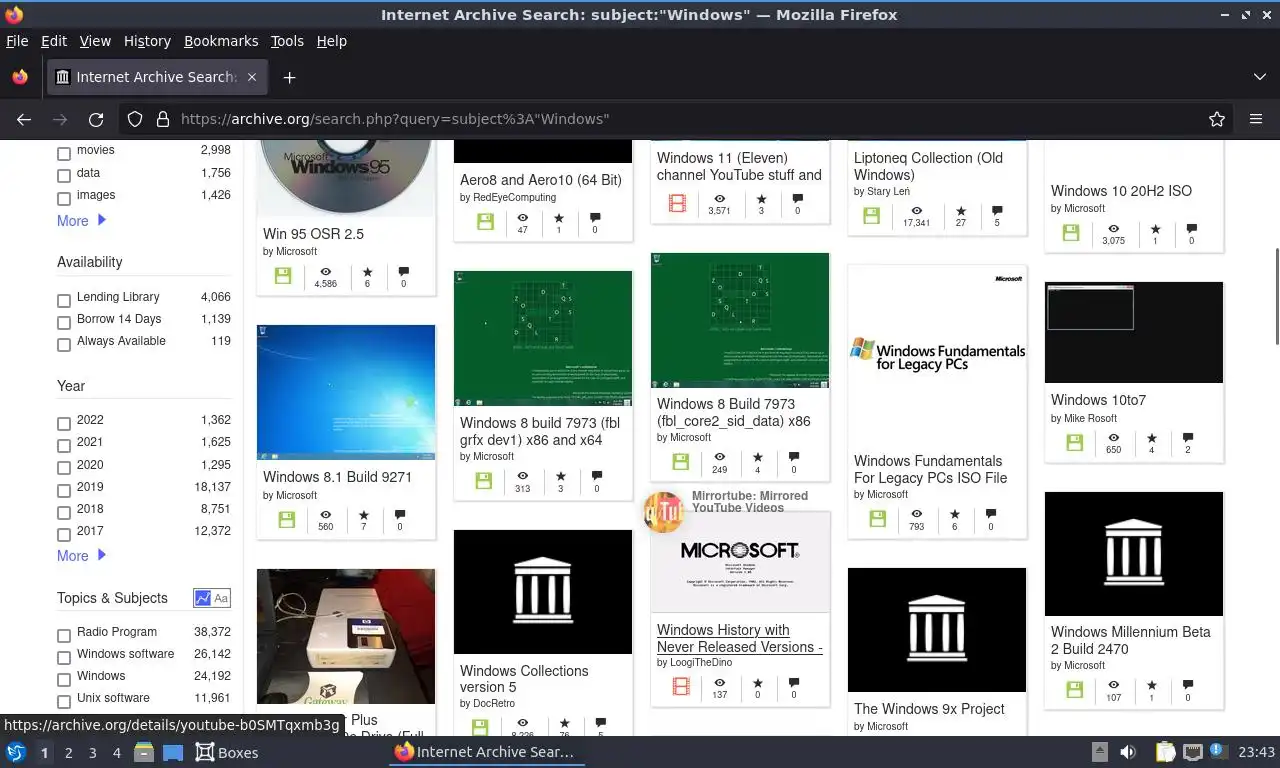Image resolution: width=1280 pixels, height=768 pixels.
Task: Bookmark this page with the star icon
Action: point(1217,119)
